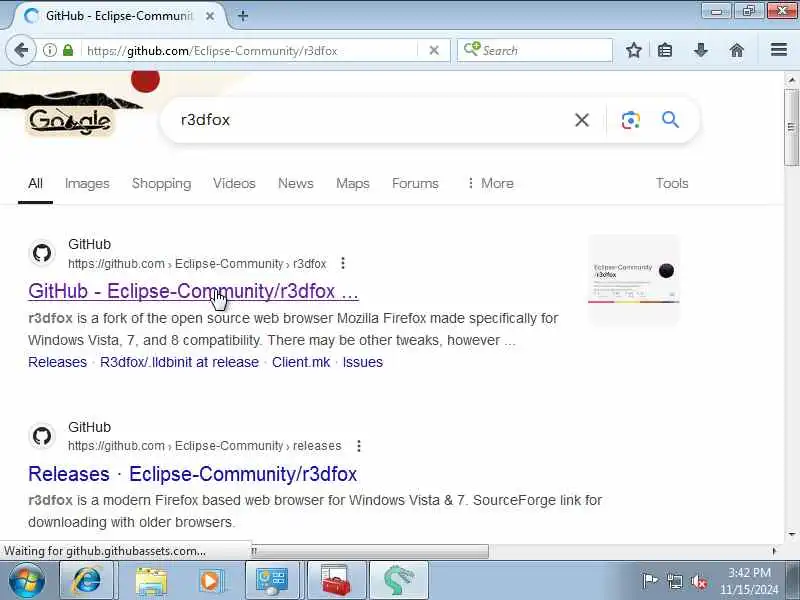
Task: Open options dots for the Releases result
Action: [359, 446]
